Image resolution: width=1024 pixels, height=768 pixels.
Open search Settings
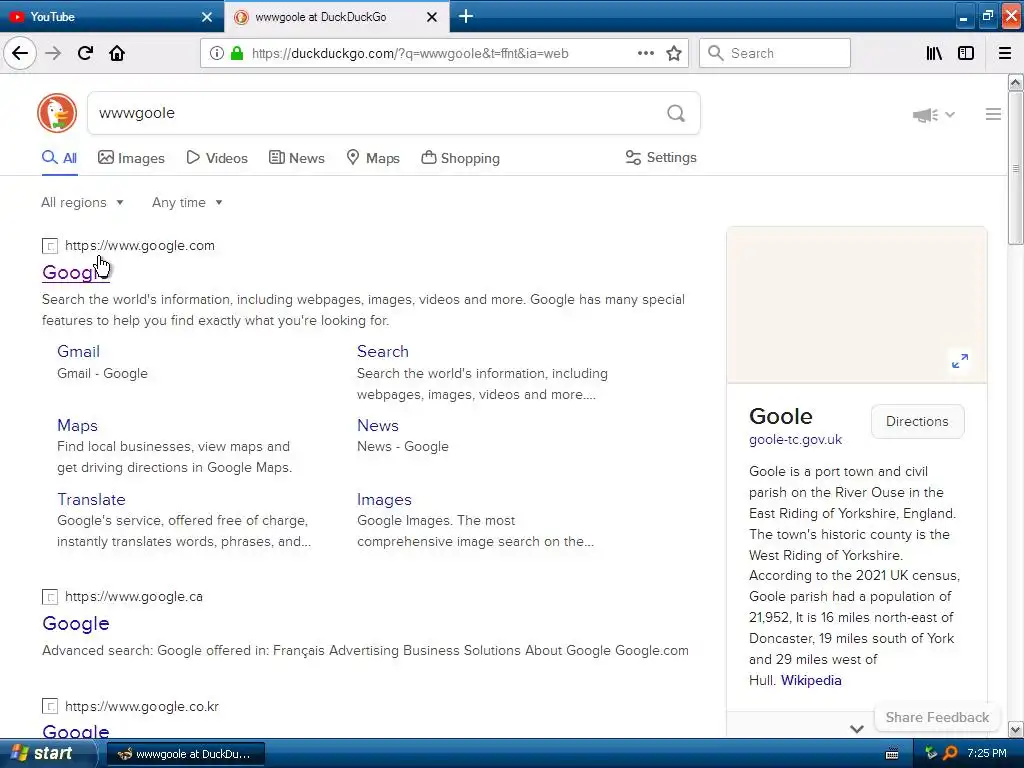coord(661,157)
